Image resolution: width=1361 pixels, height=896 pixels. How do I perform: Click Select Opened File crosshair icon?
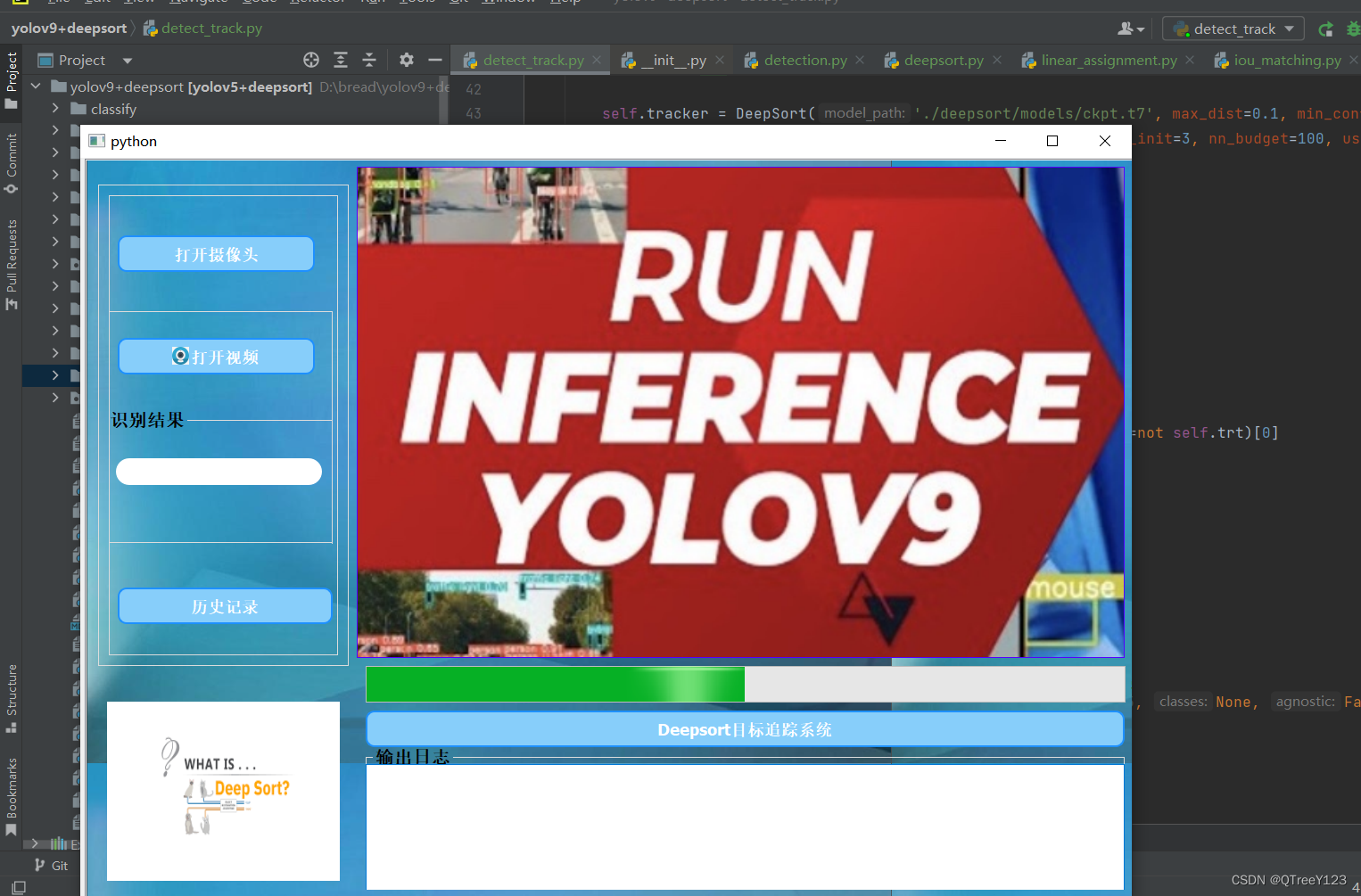(311, 60)
